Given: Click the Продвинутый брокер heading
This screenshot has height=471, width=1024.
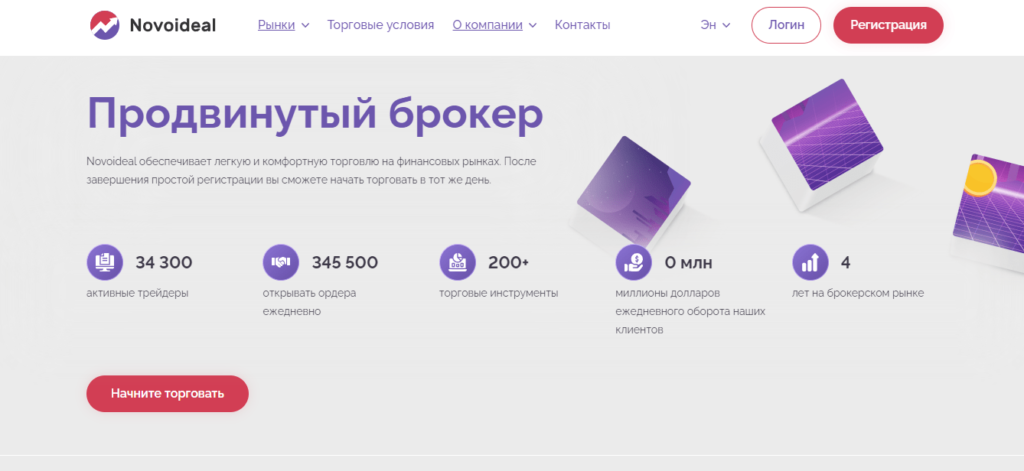Looking at the screenshot, I should point(315,114).
